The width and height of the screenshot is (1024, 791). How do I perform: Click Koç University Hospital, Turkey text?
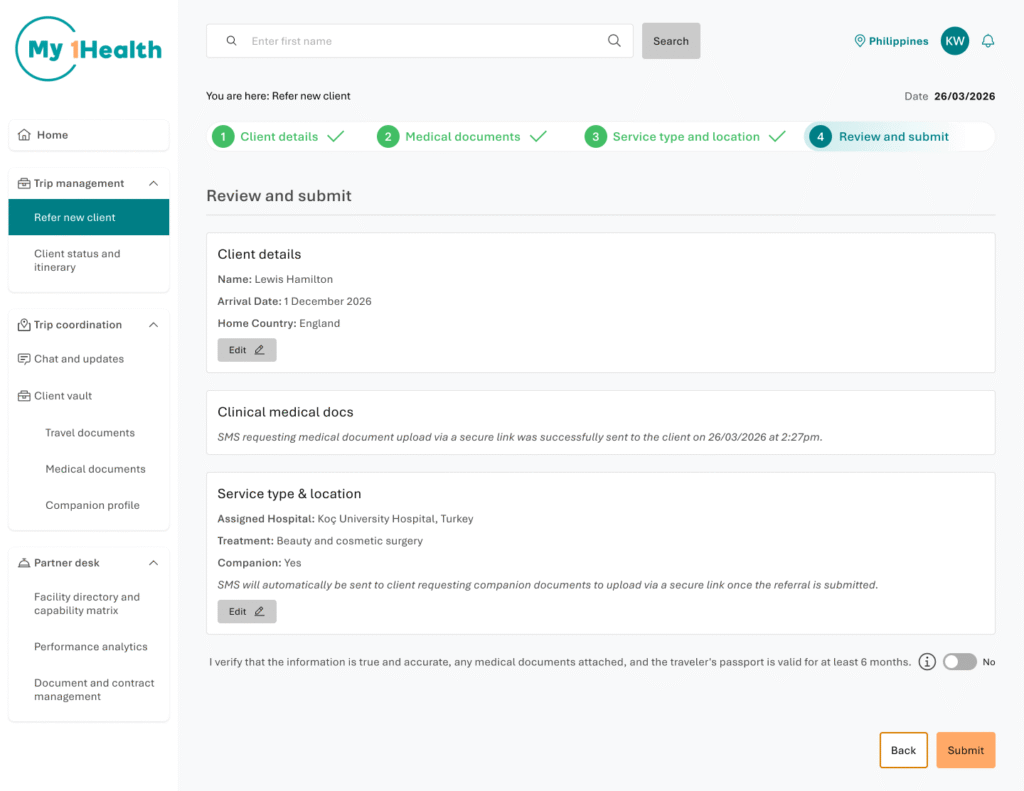click(395, 519)
